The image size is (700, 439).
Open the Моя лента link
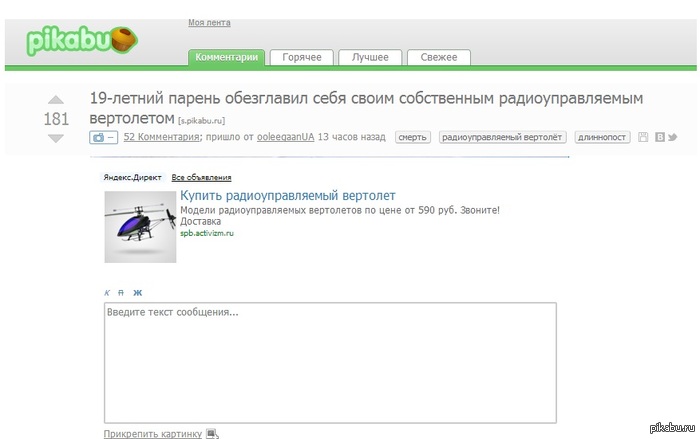click(x=209, y=23)
